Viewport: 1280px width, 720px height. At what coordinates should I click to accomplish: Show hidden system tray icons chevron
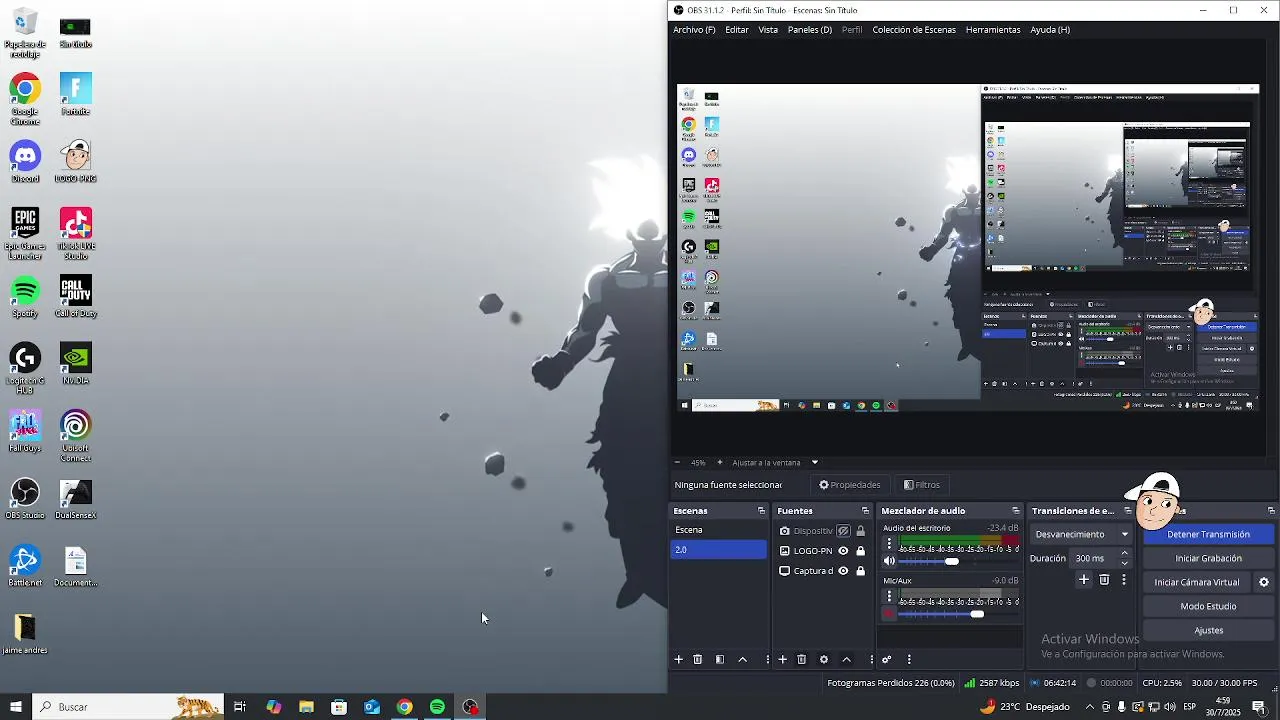click(x=1090, y=707)
